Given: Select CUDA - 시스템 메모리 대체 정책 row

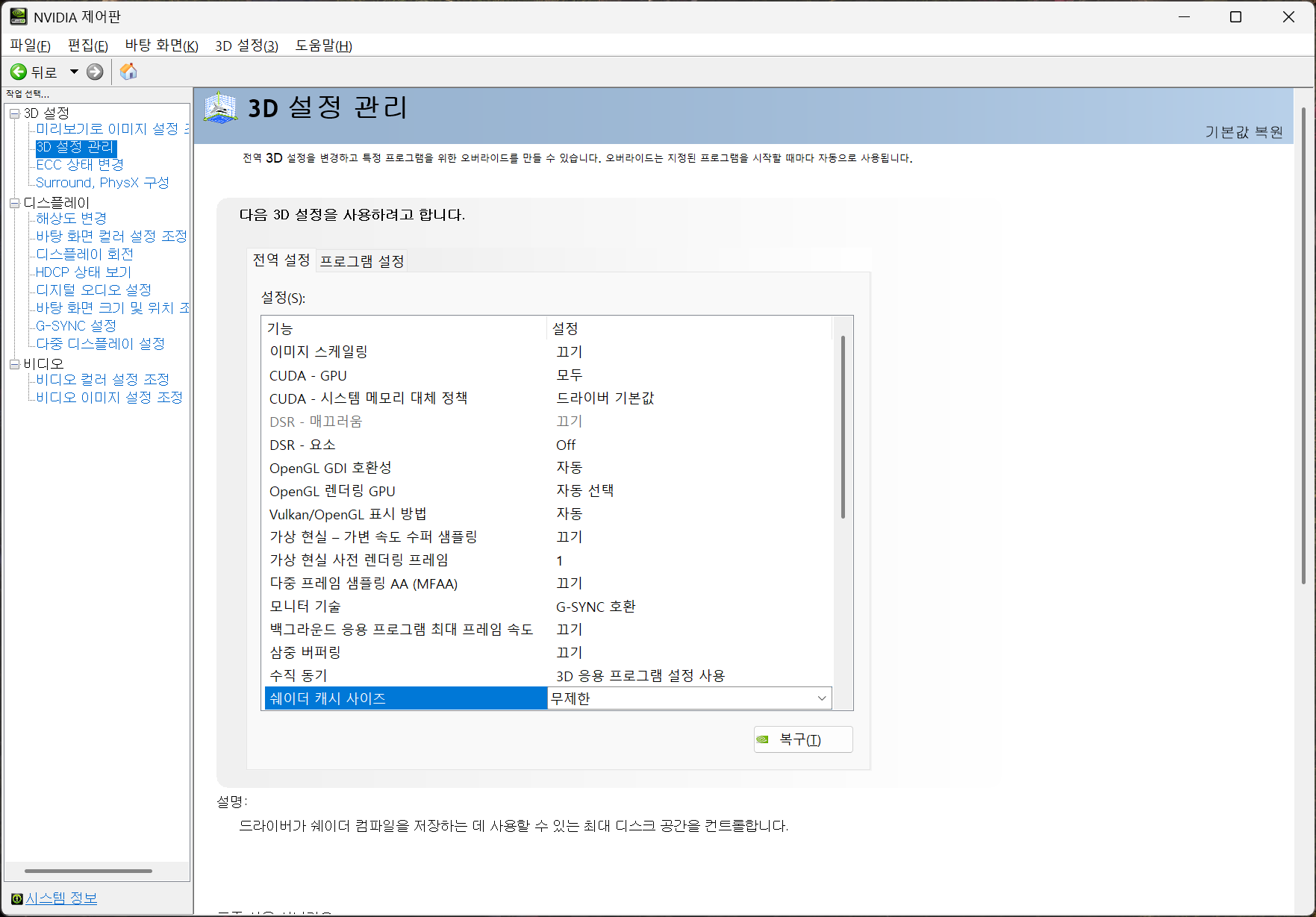Looking at the screenshot, I should point(548,398).
